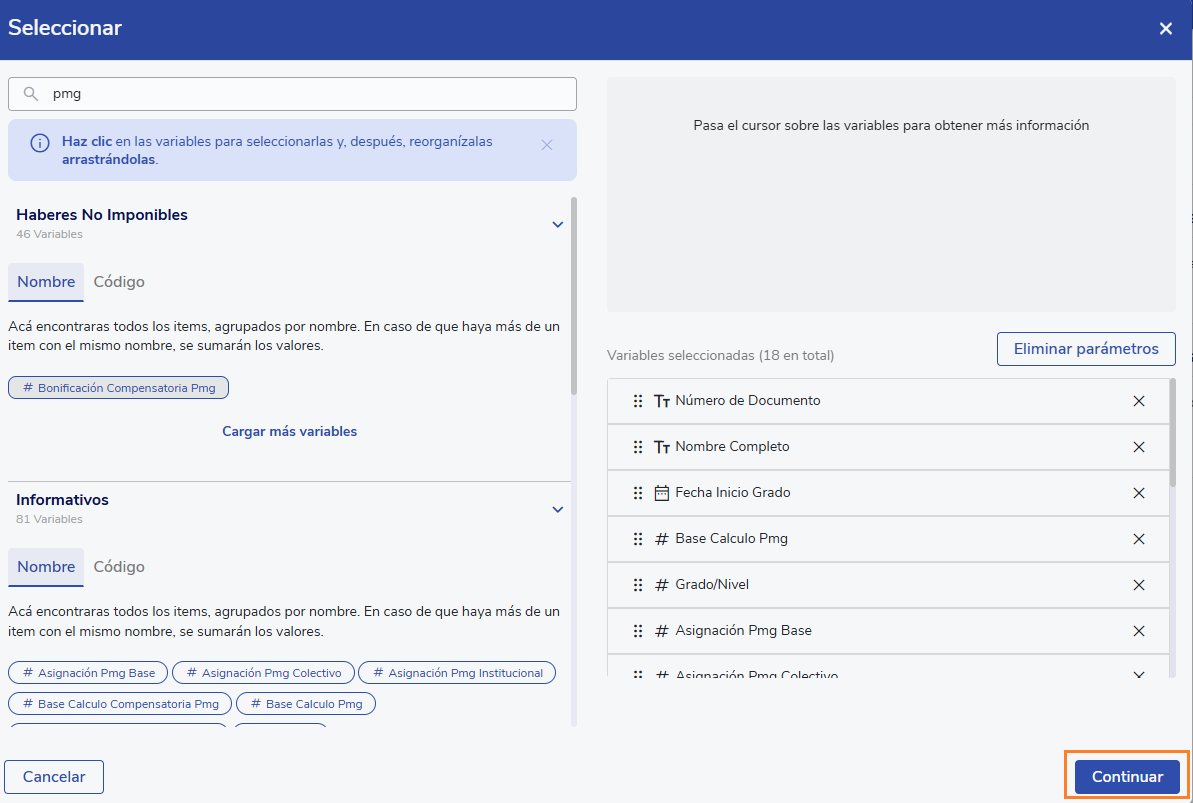Click drag handle of Grado/Nivel row
Screen dimensions: 1193x803
click(638, 585)
